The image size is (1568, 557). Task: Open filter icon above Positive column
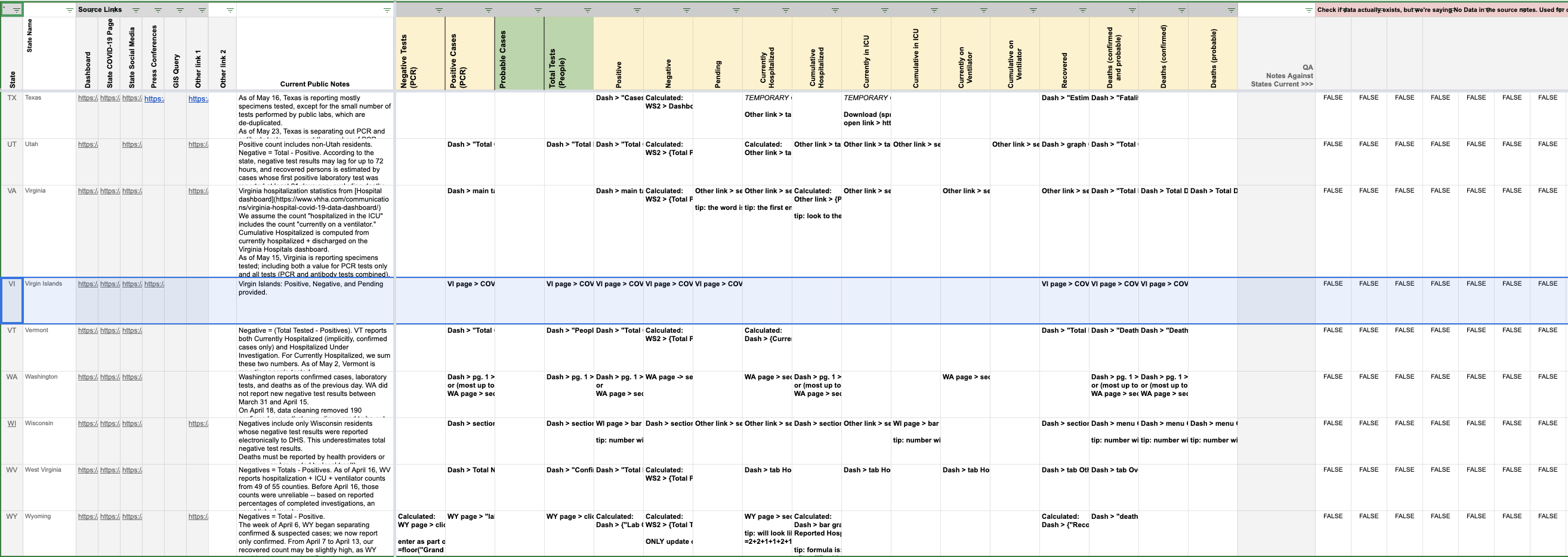point(637,10)
